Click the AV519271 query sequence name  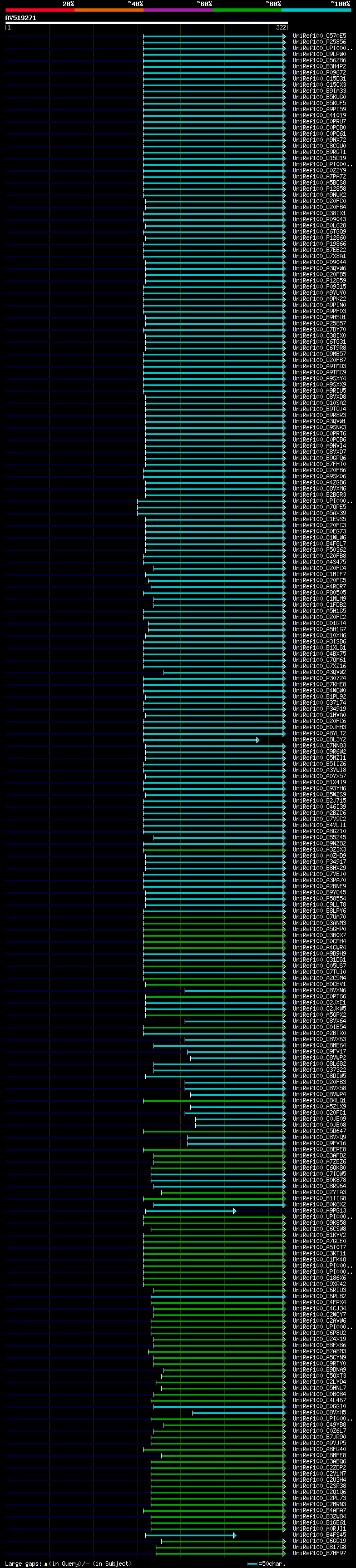point(21,18)
